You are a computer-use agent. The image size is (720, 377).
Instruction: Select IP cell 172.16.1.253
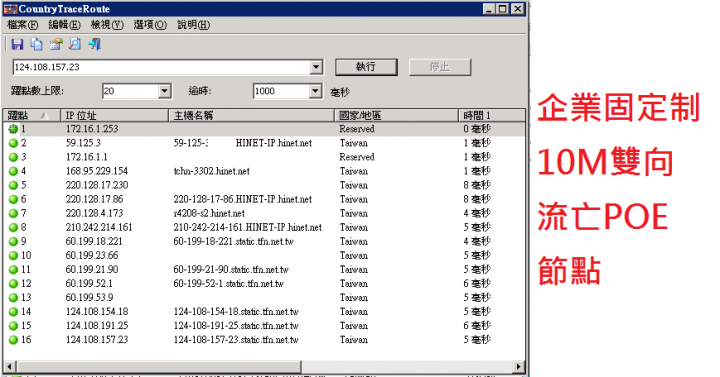(92, 129)
